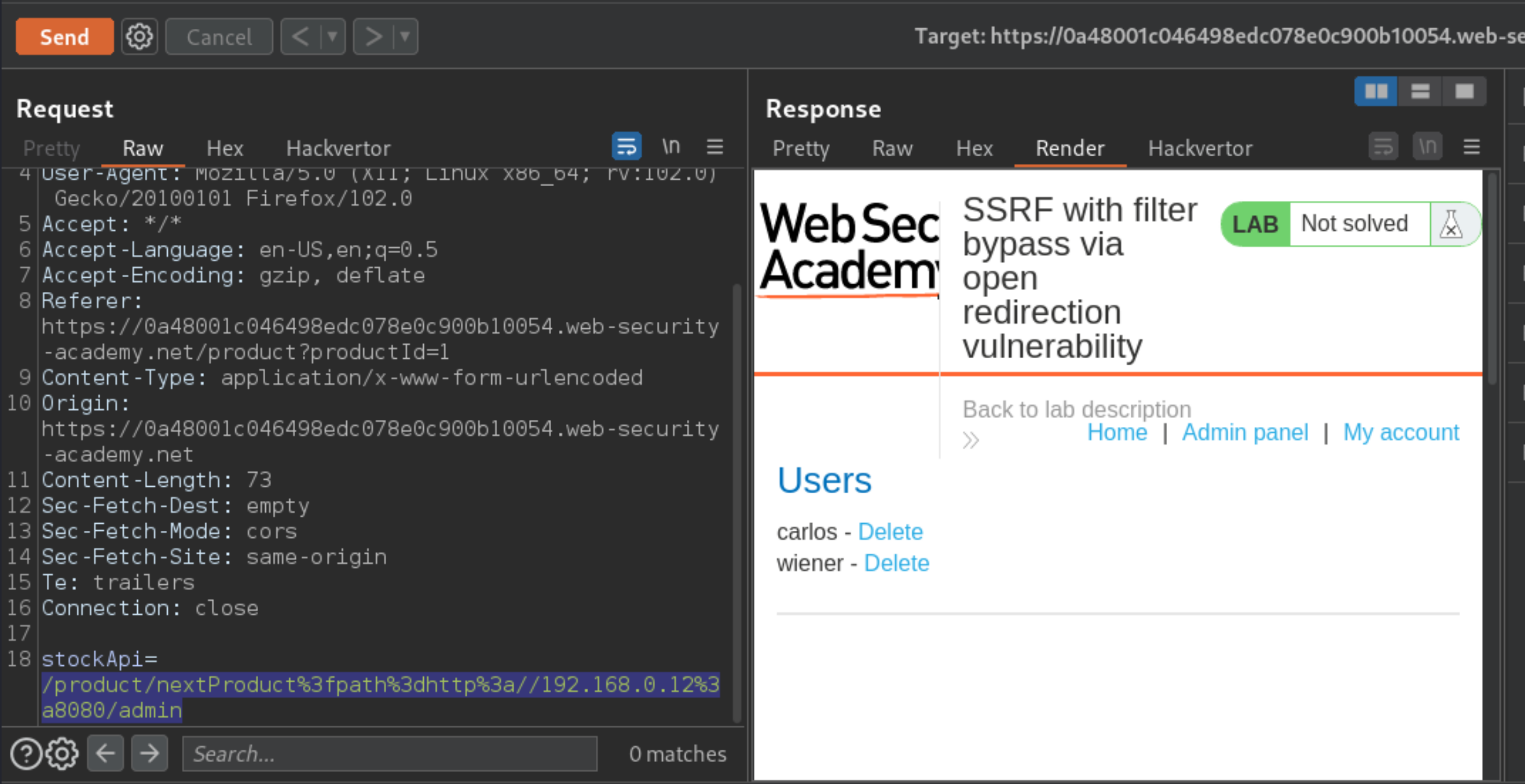Open the Request Hackvertor tab

click(x=338, y=148)
